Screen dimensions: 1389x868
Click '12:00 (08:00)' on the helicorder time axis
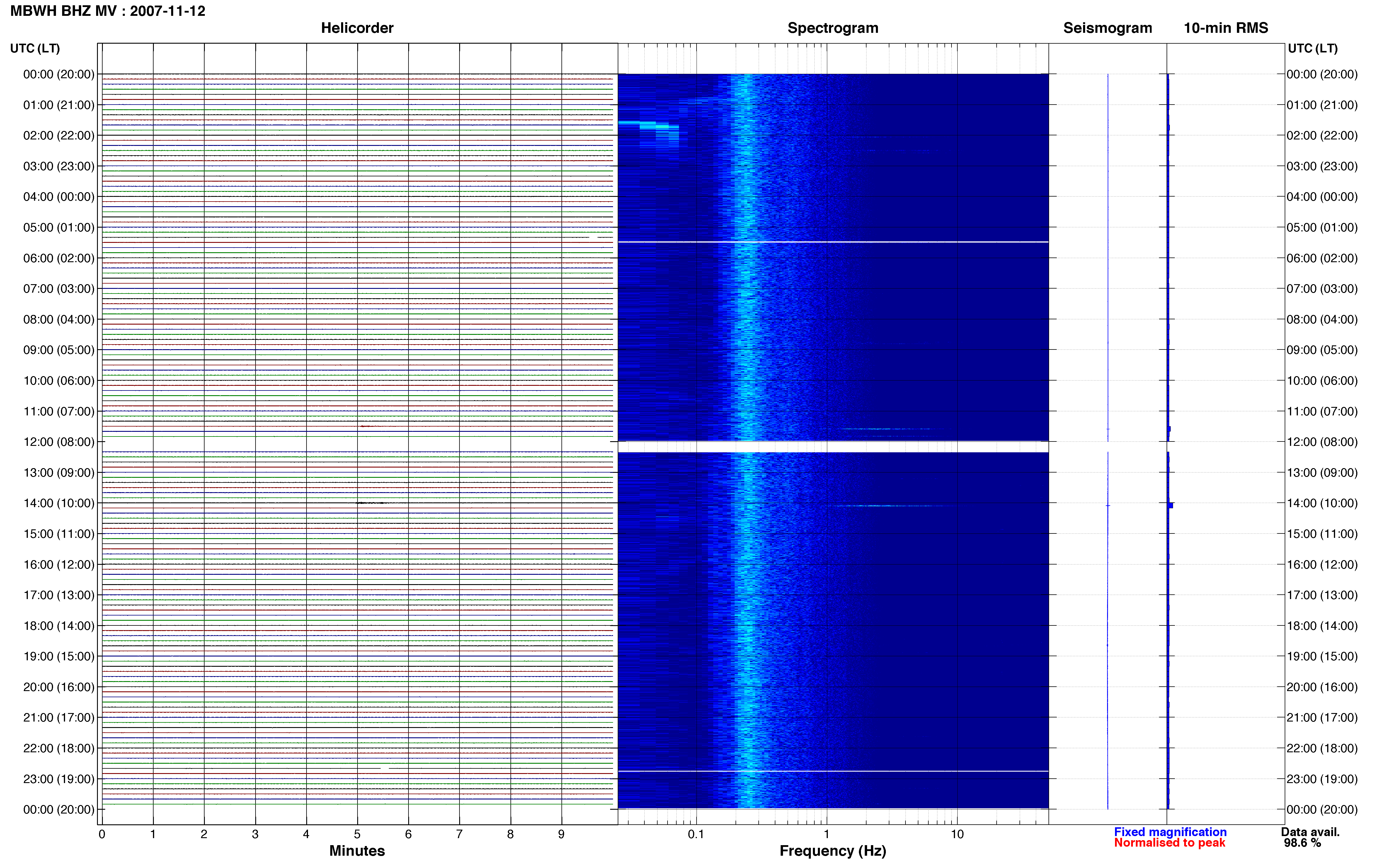click(59, 442)
